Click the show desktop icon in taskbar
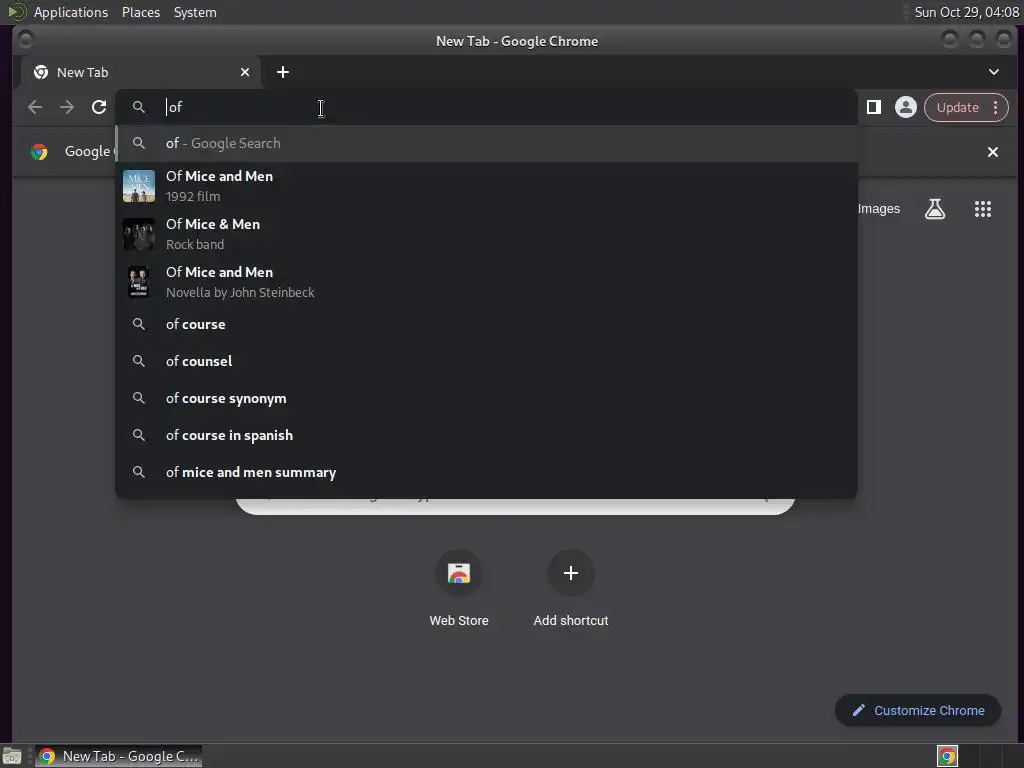 tap(12, 756)
